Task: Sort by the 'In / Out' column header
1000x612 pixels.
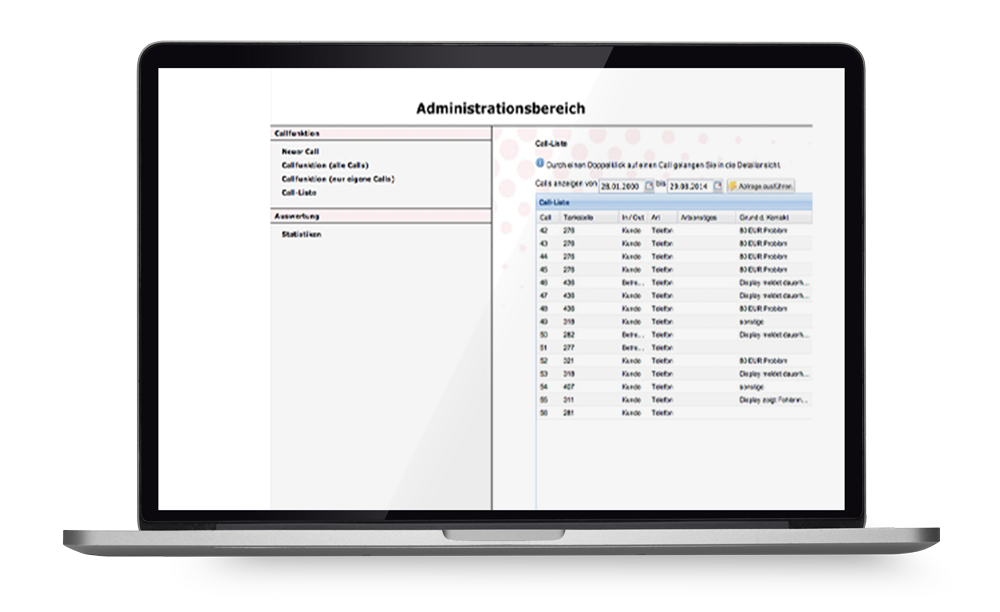Action: (x=632, y=216)
